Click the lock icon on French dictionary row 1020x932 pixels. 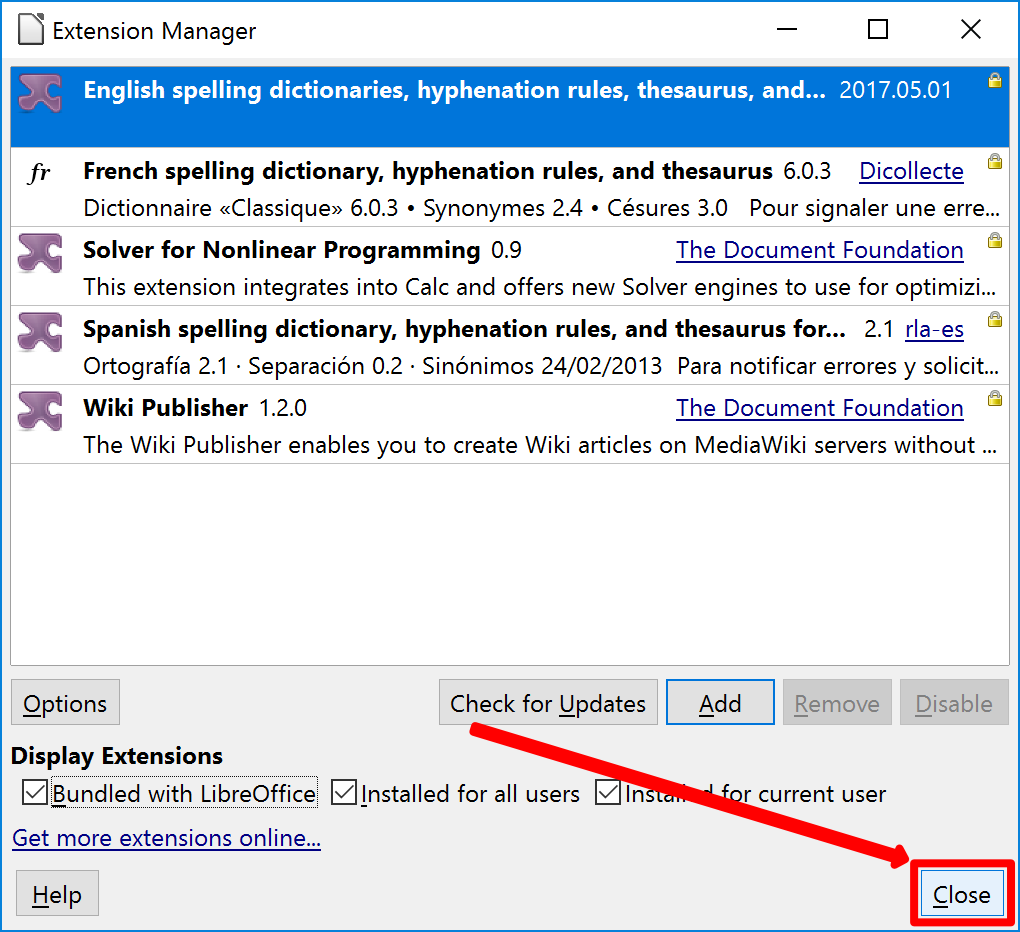995,161
